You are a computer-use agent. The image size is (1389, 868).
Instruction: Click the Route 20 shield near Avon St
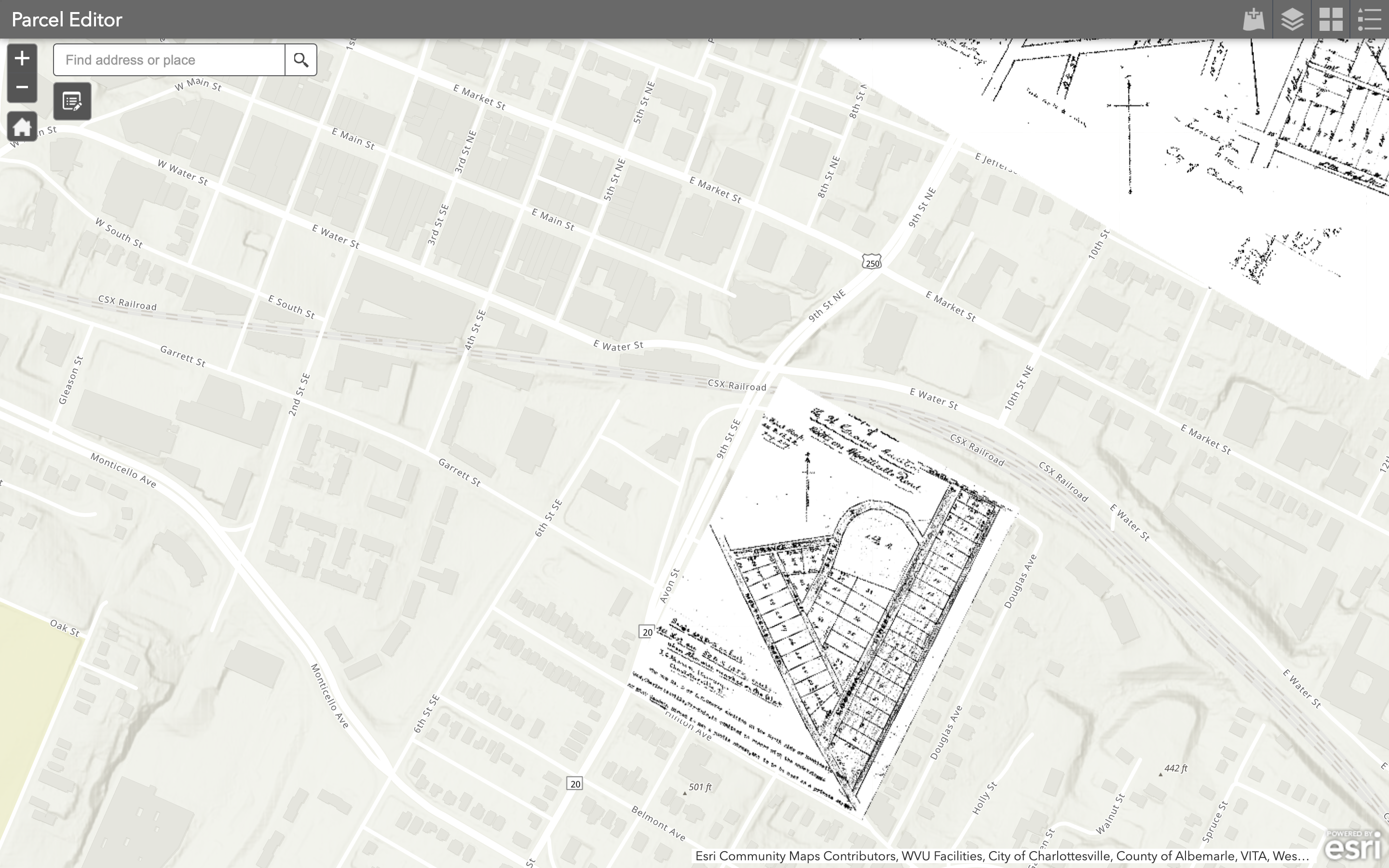coord(647,632)
